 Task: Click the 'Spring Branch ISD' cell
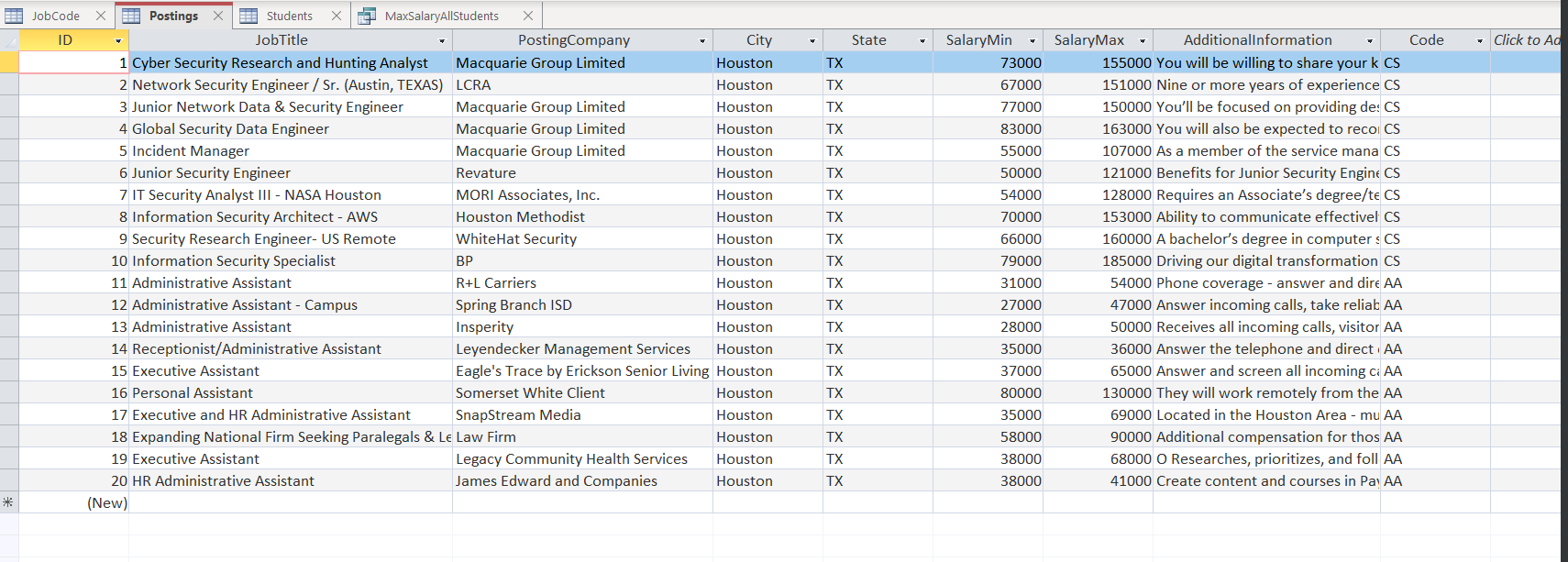tap(582, 304)
